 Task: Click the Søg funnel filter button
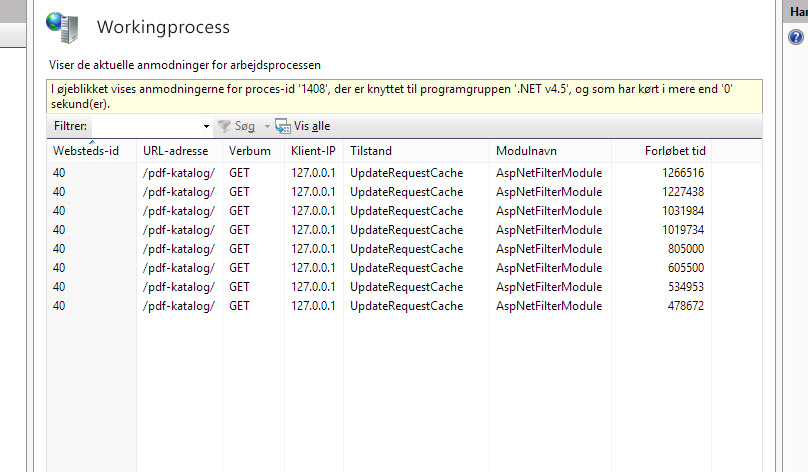click(237, 127)
